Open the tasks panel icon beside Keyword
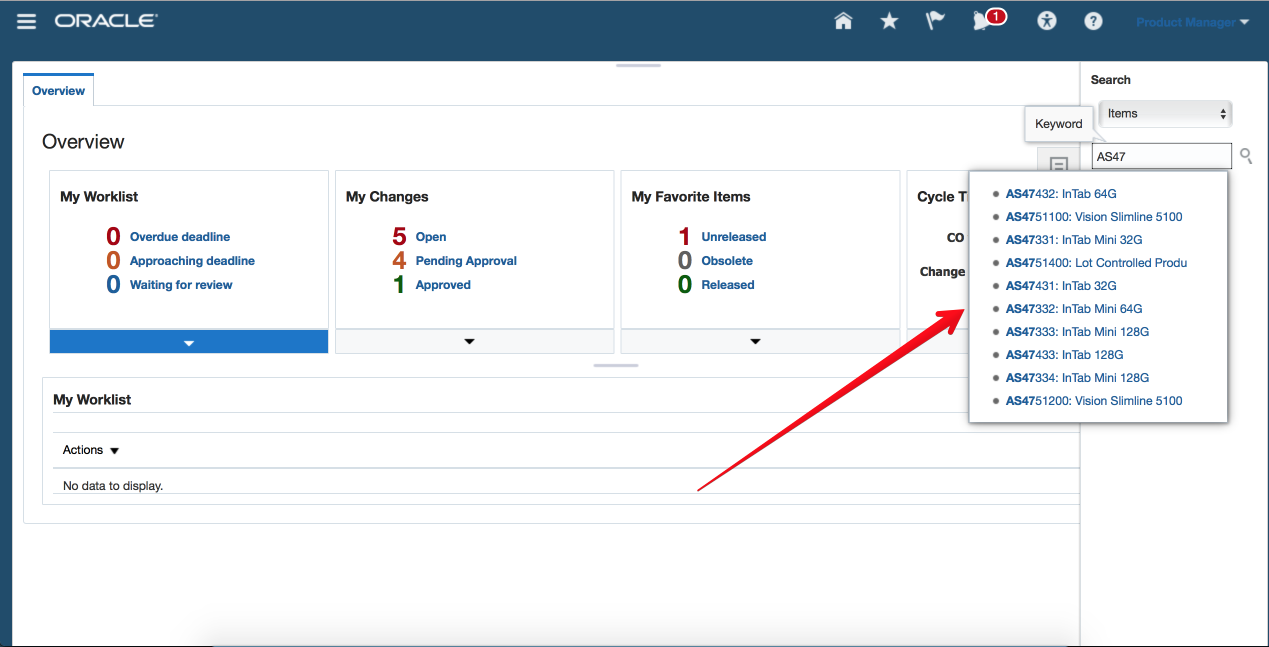 coord(1059,165)
